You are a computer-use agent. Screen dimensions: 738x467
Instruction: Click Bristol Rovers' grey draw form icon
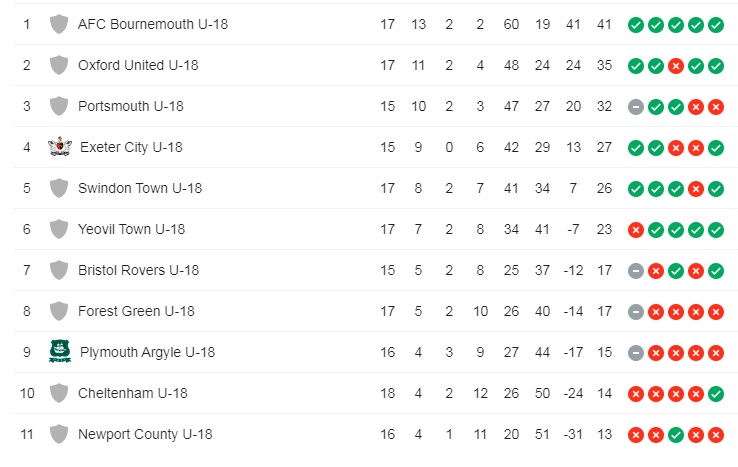coord(635,271)
